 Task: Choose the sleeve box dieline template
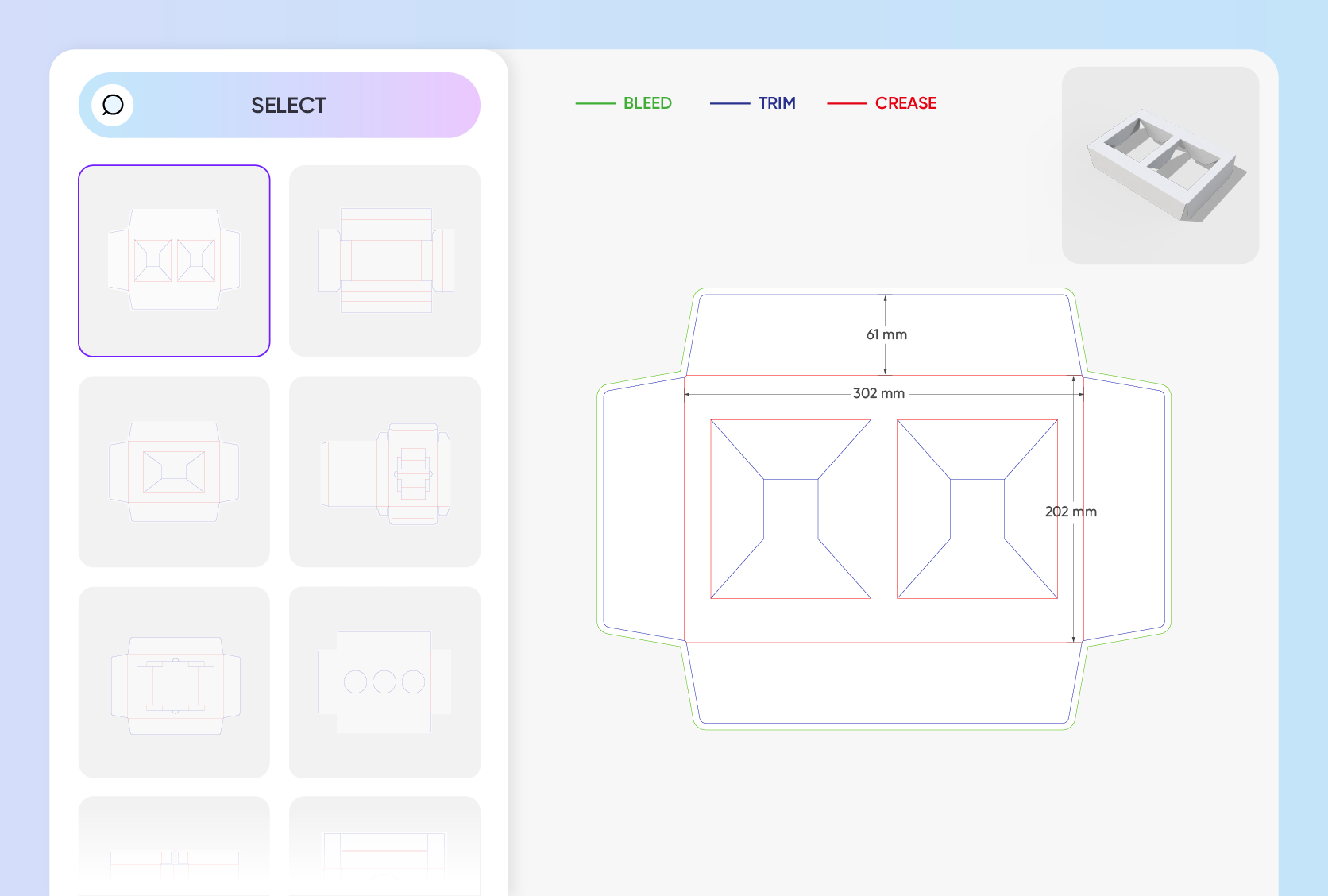coord(385,261)
